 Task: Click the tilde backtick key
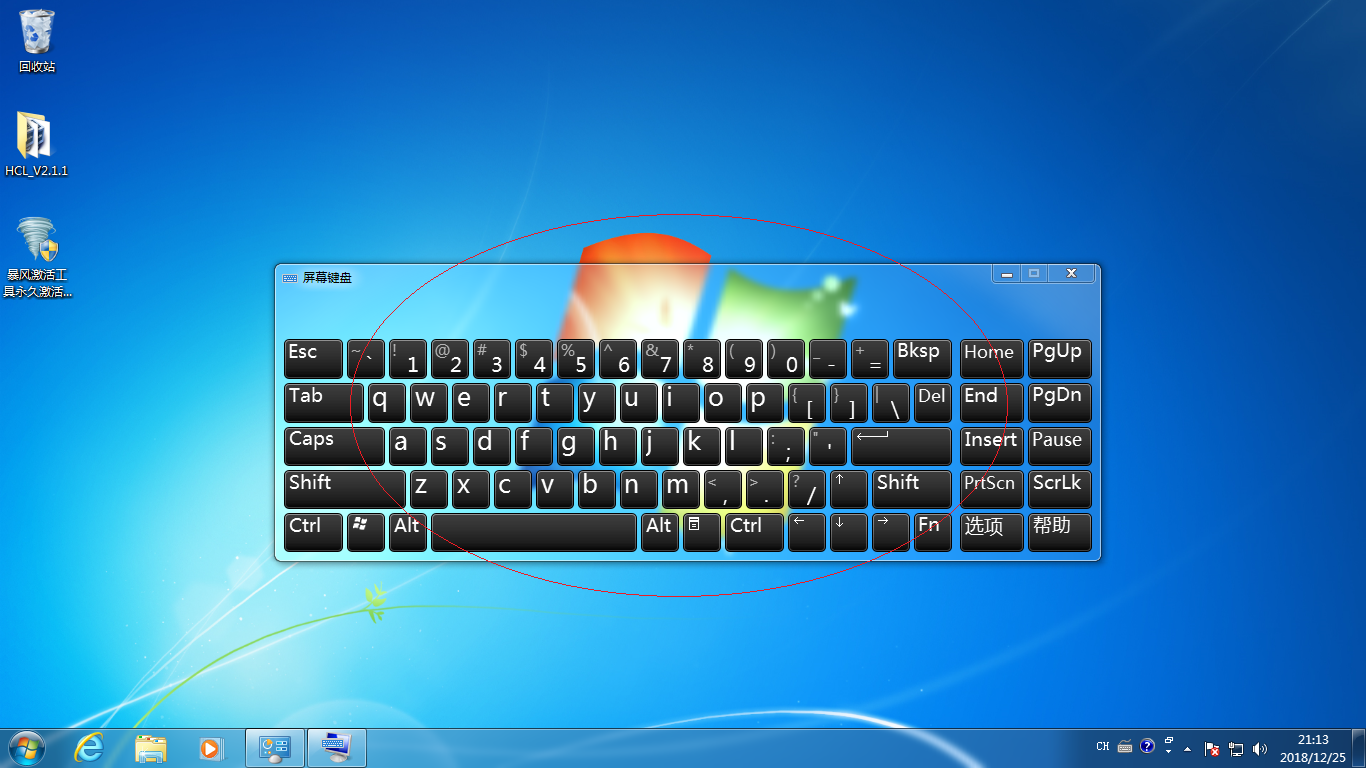(x=365, y=359)
